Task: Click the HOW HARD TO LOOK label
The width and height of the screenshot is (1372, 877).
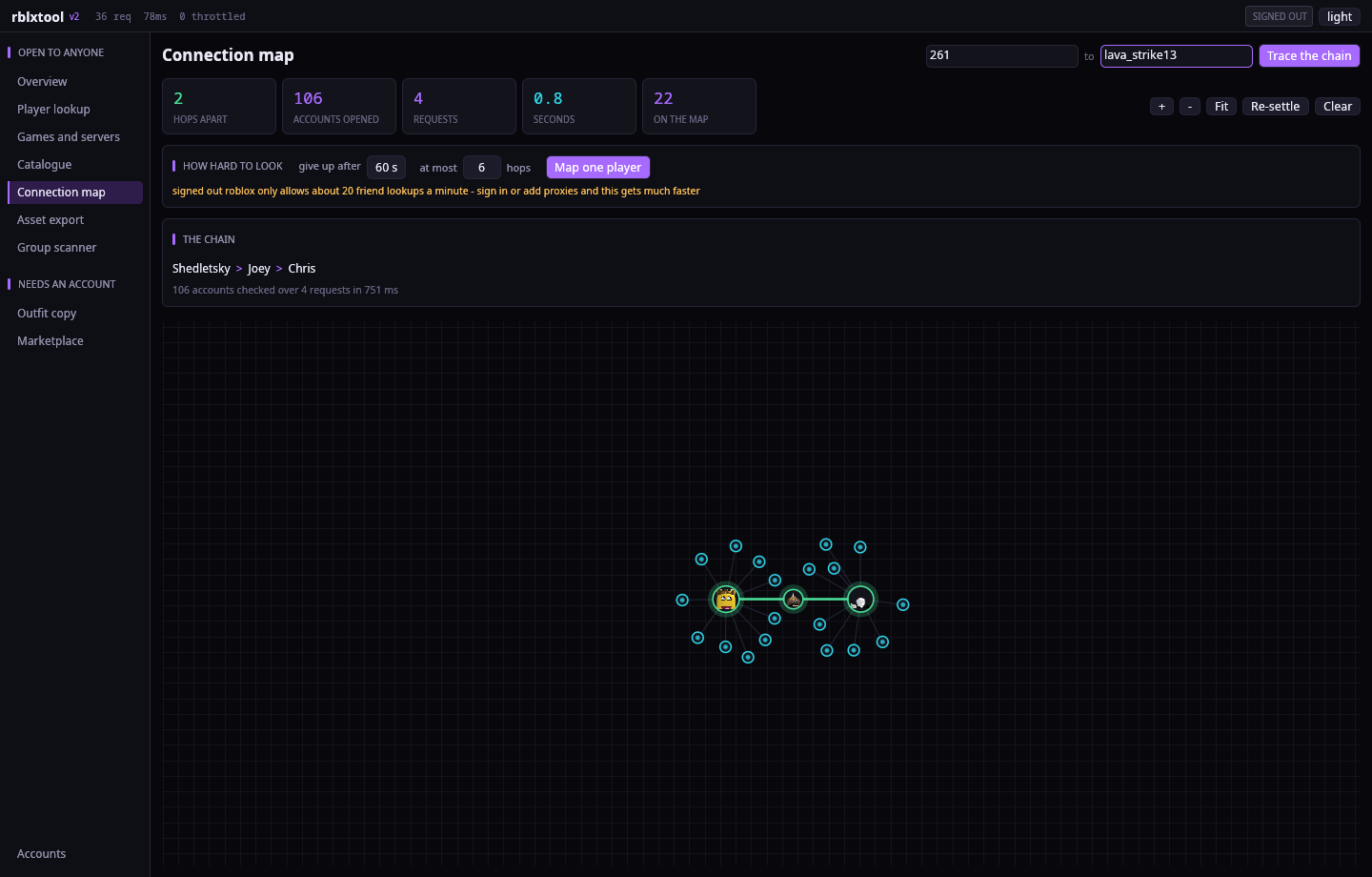Action: 232,167
